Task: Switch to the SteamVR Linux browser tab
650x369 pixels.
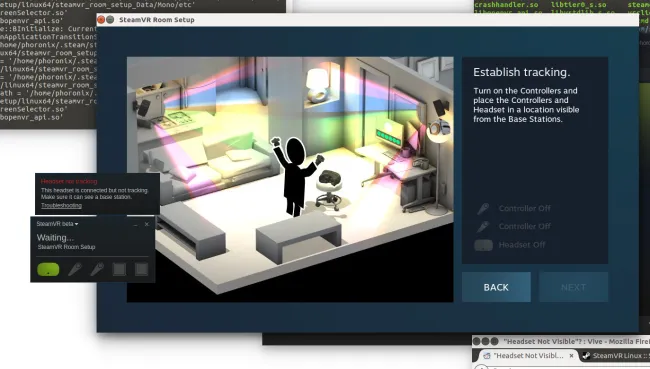Action: [615, 356]
